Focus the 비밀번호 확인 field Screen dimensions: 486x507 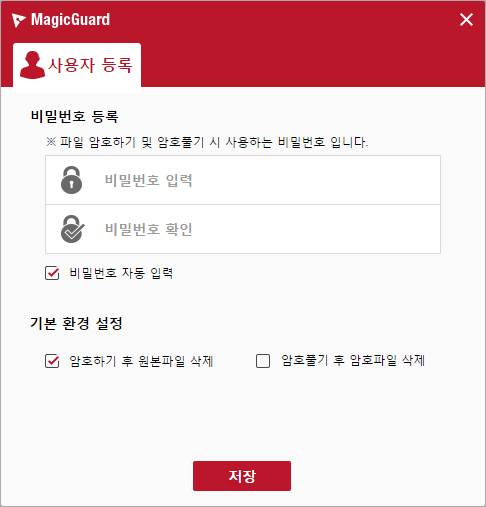(243, 229)
